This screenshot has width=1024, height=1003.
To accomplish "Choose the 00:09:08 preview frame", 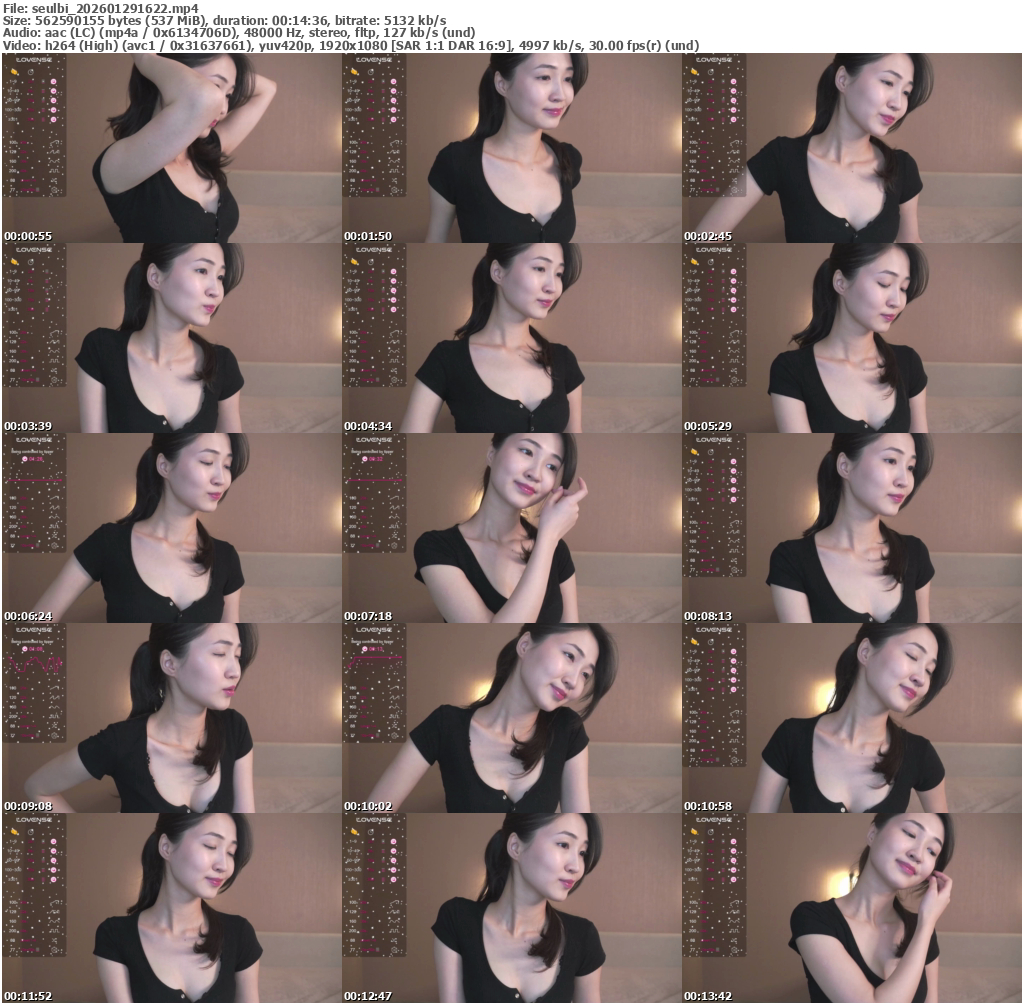I will tap(172, 718).
